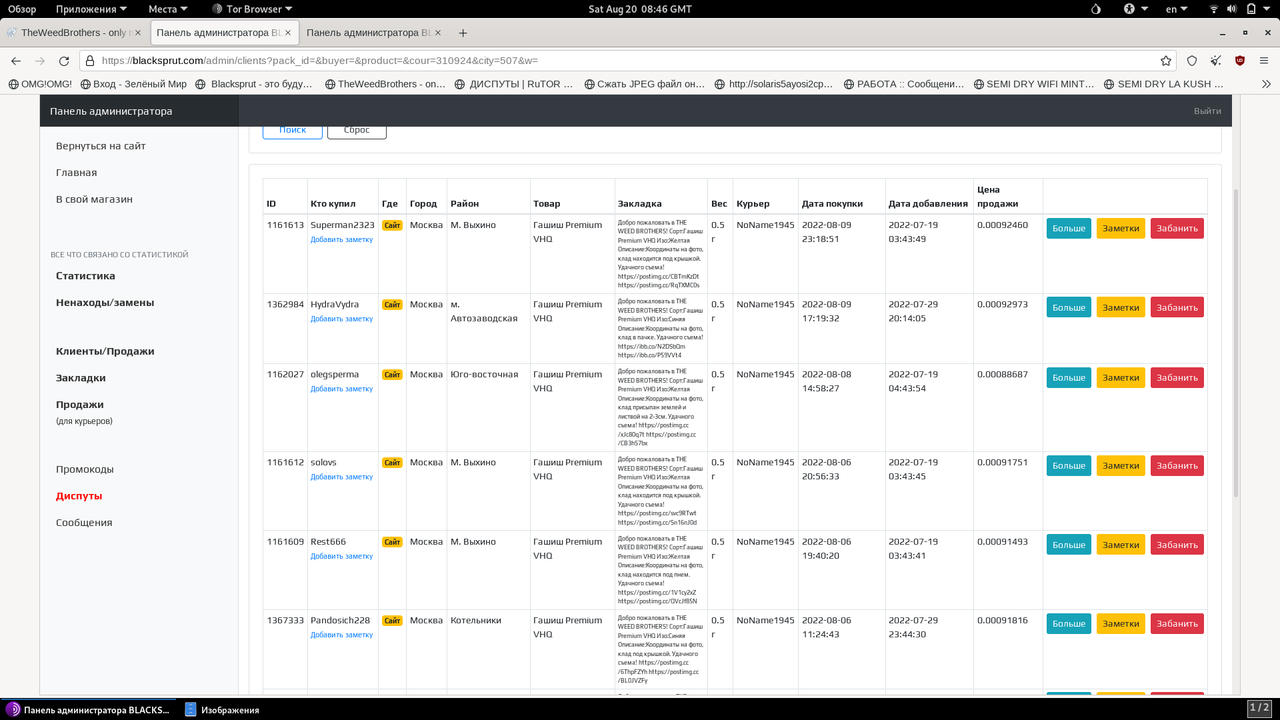Open the uBlock Origin extension icon
The width and height of the screenshot is (1280, 720).
click(x=1240, y=60)
